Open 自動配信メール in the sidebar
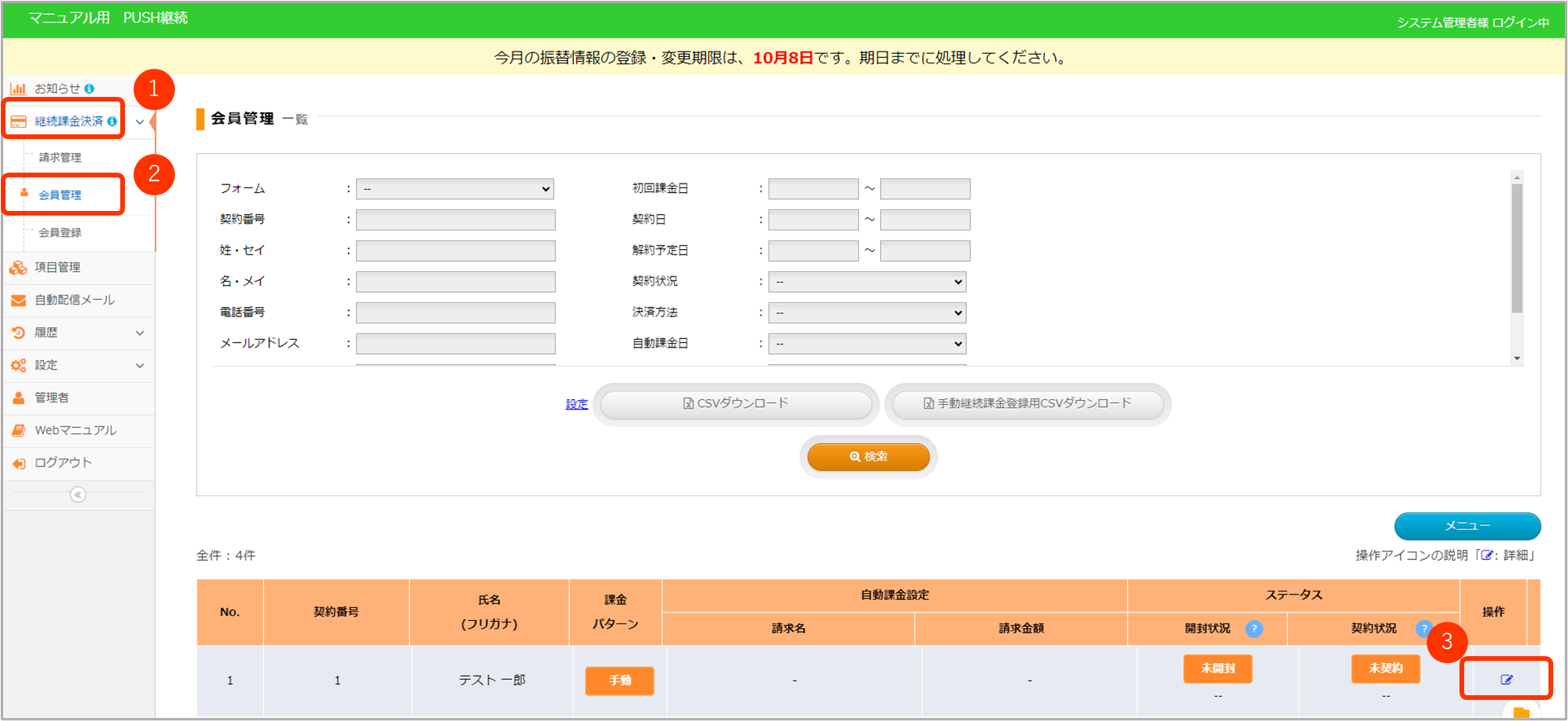 pos(74,300)
